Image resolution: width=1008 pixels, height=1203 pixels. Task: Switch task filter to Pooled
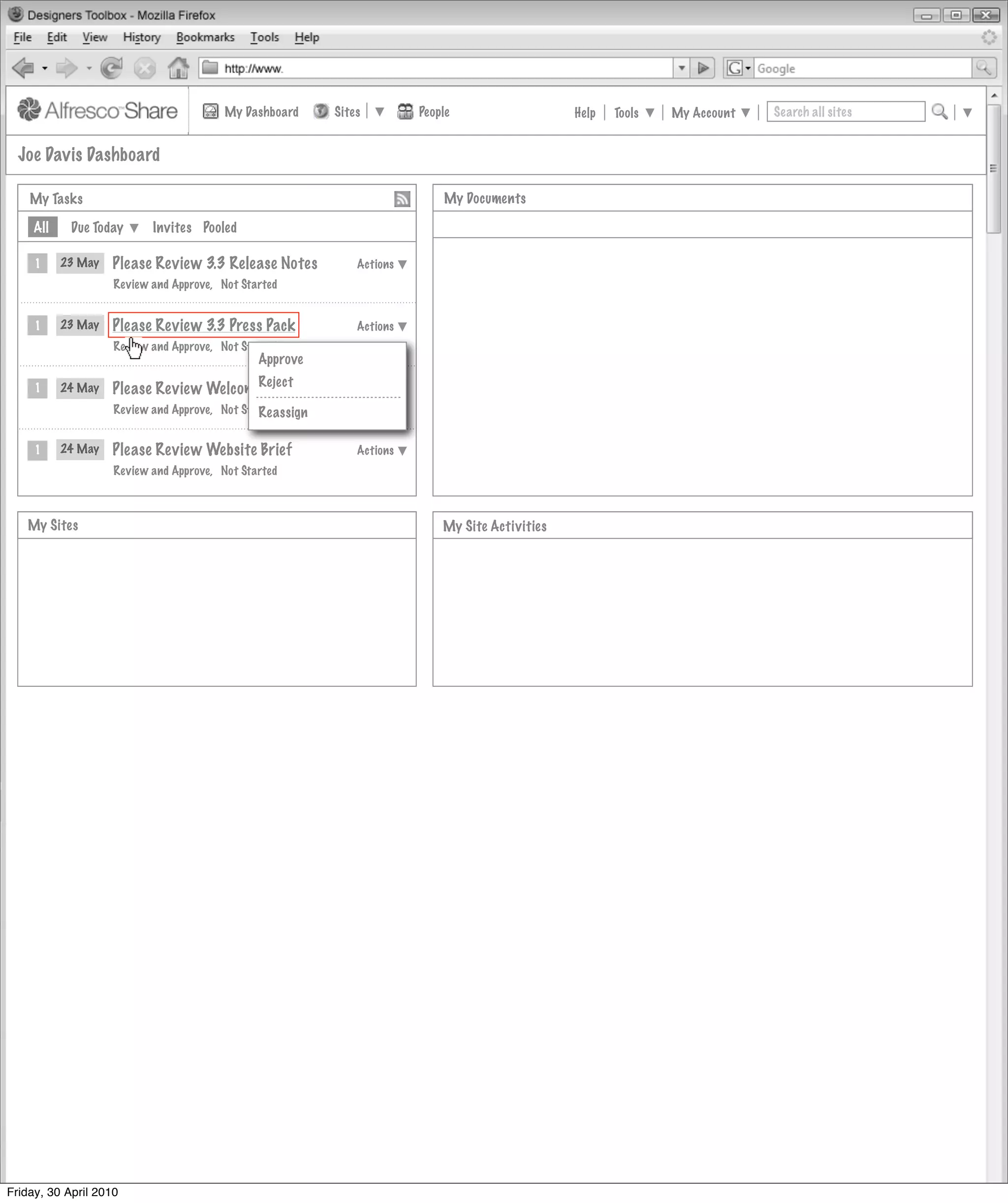coord(220,227)
